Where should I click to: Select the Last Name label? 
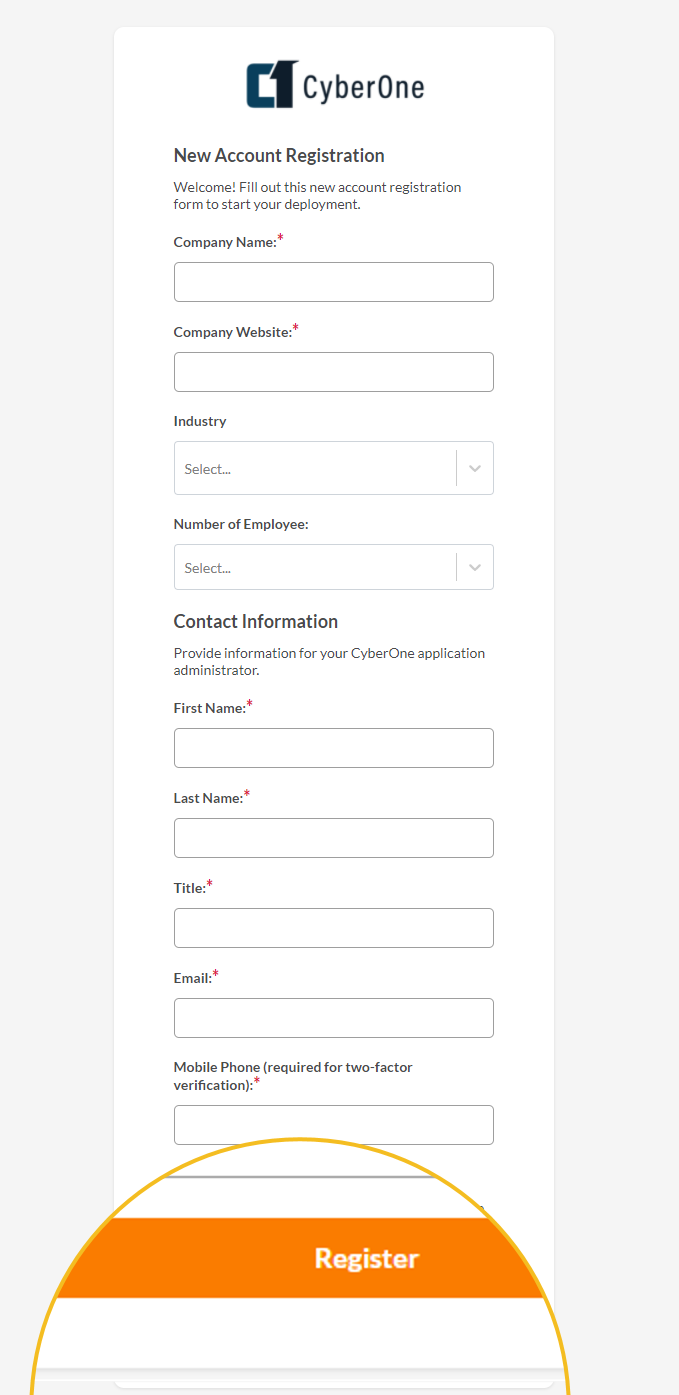212,797
